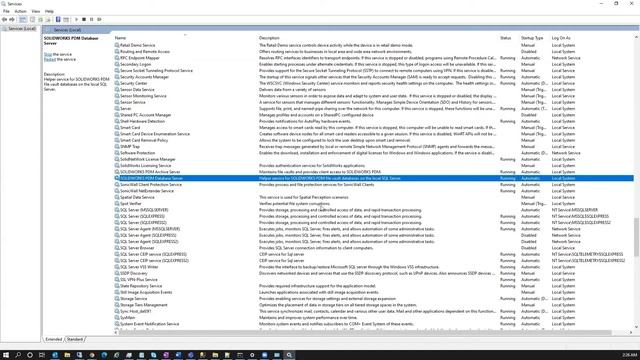This screenshot has height=360, width=640.
Task: Click the Back arrow in the toolbar
Action: 4,20
